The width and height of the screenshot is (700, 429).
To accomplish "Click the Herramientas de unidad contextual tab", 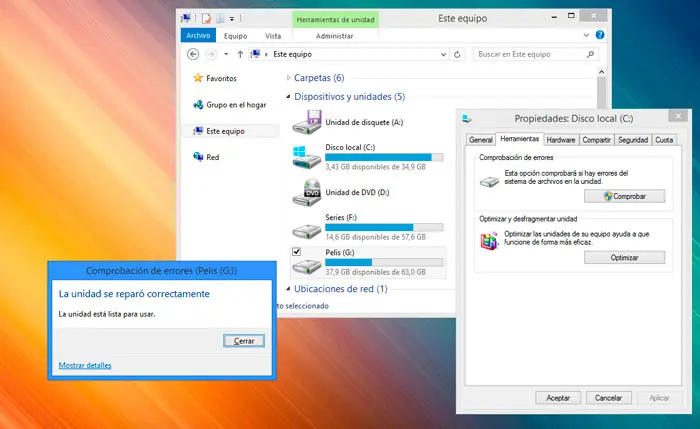I will (x=335, y=20).
